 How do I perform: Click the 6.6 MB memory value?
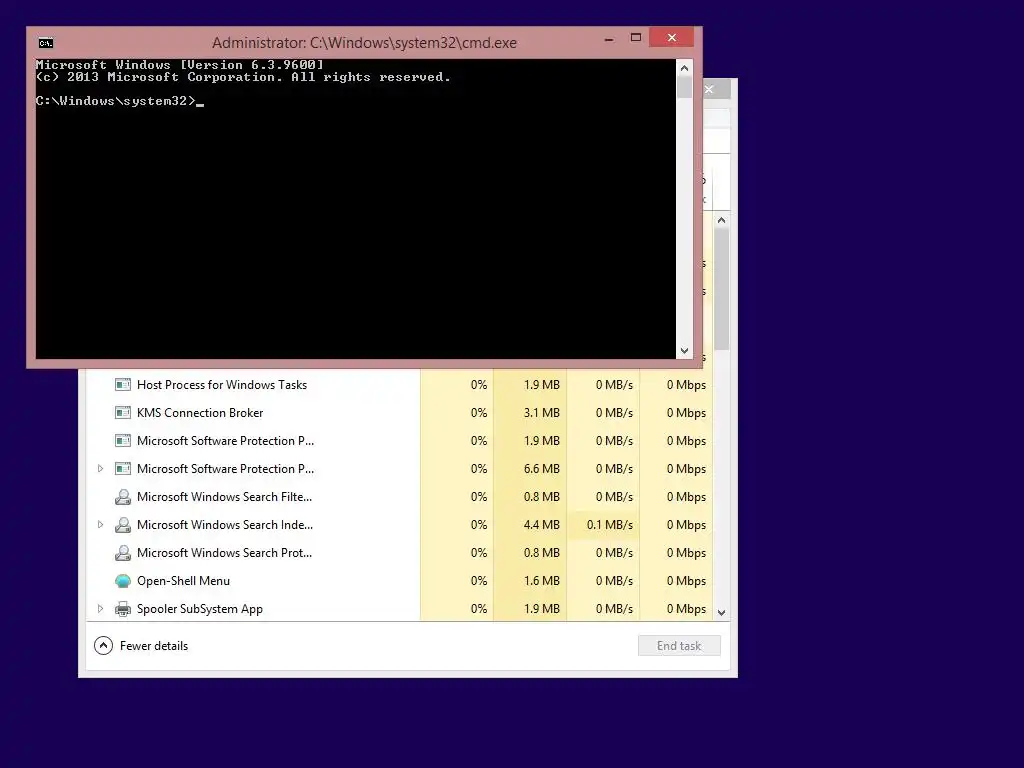pyautogui.click(x=541, y=469)
